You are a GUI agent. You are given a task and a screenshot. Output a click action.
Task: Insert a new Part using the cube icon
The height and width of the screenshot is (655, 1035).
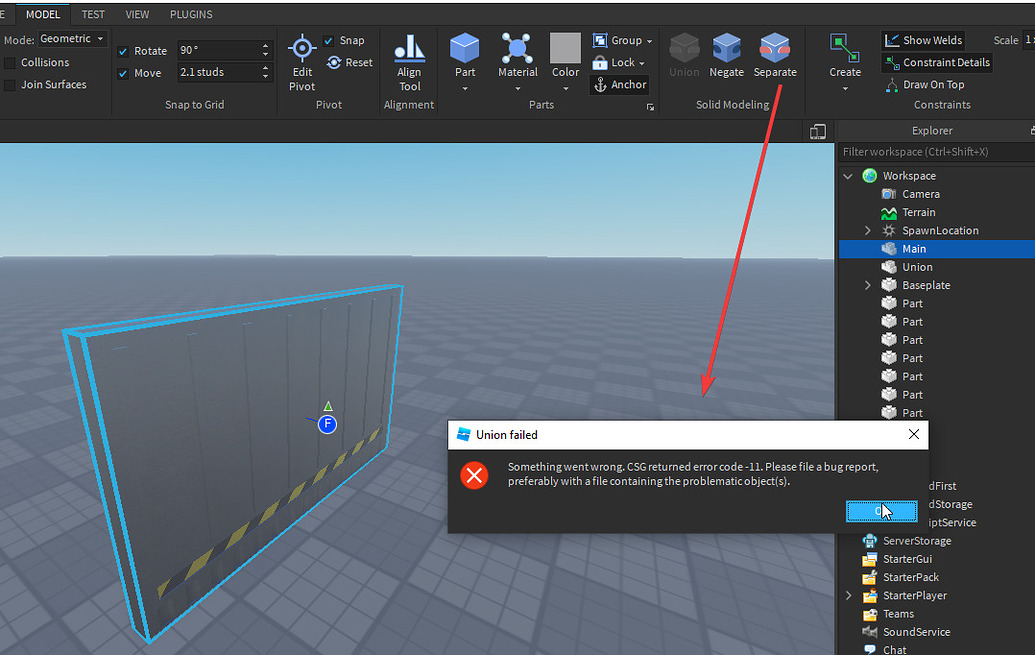pos(465,48)
